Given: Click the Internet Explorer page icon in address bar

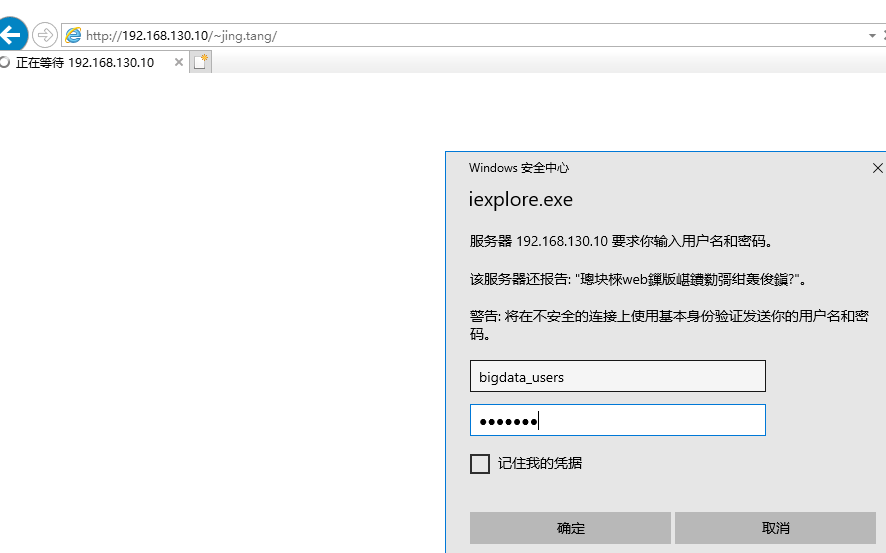Looking at the screenshot, I should pos(73,35).
